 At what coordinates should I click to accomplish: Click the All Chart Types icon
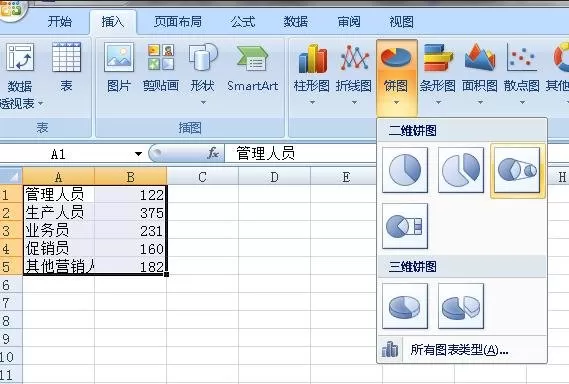point(390,350)
